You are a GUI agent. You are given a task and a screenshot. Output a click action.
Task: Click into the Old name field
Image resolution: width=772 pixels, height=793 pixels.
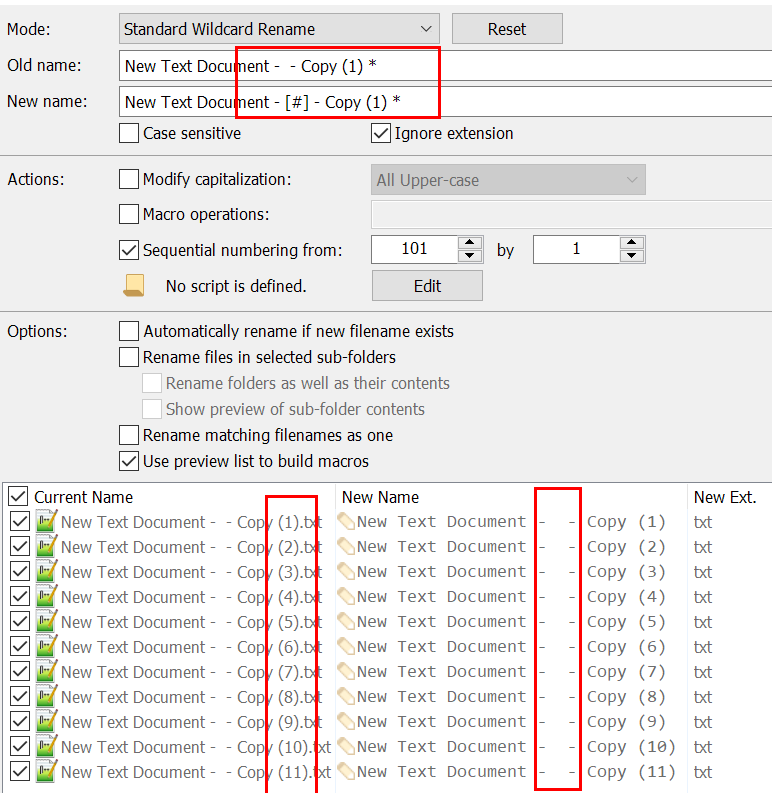(x=445, y=66)
